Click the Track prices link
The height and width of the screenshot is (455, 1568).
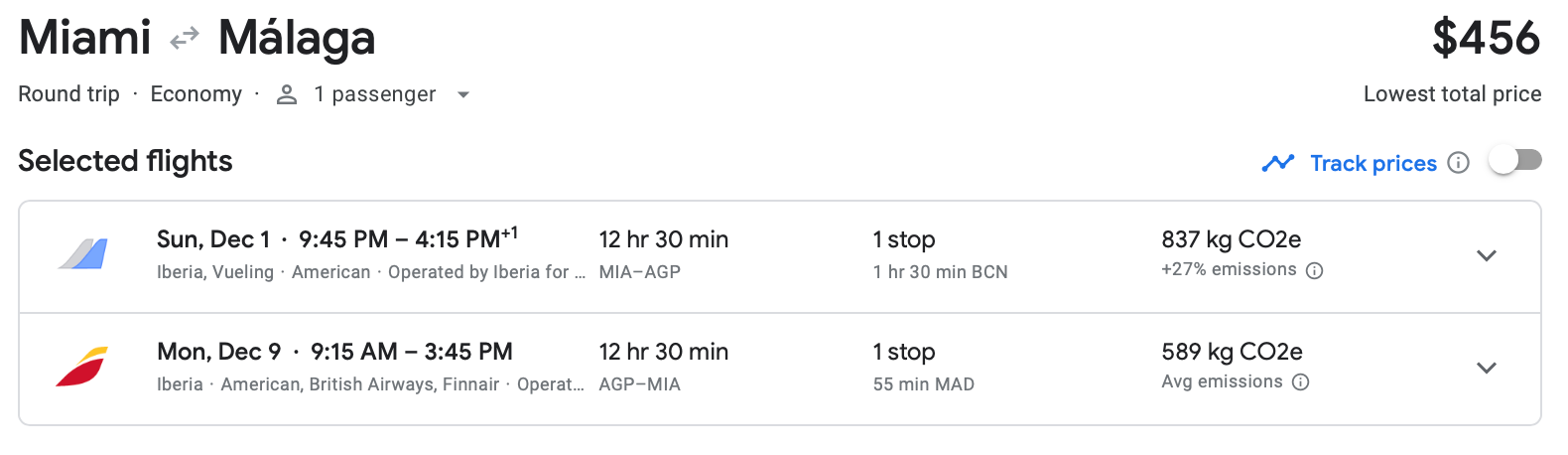click(1372, 163)
